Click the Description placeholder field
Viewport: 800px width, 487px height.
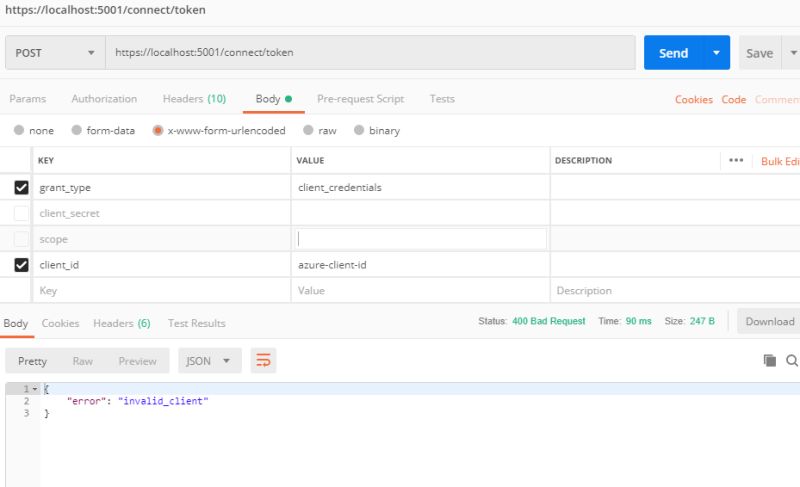[674, 291]
